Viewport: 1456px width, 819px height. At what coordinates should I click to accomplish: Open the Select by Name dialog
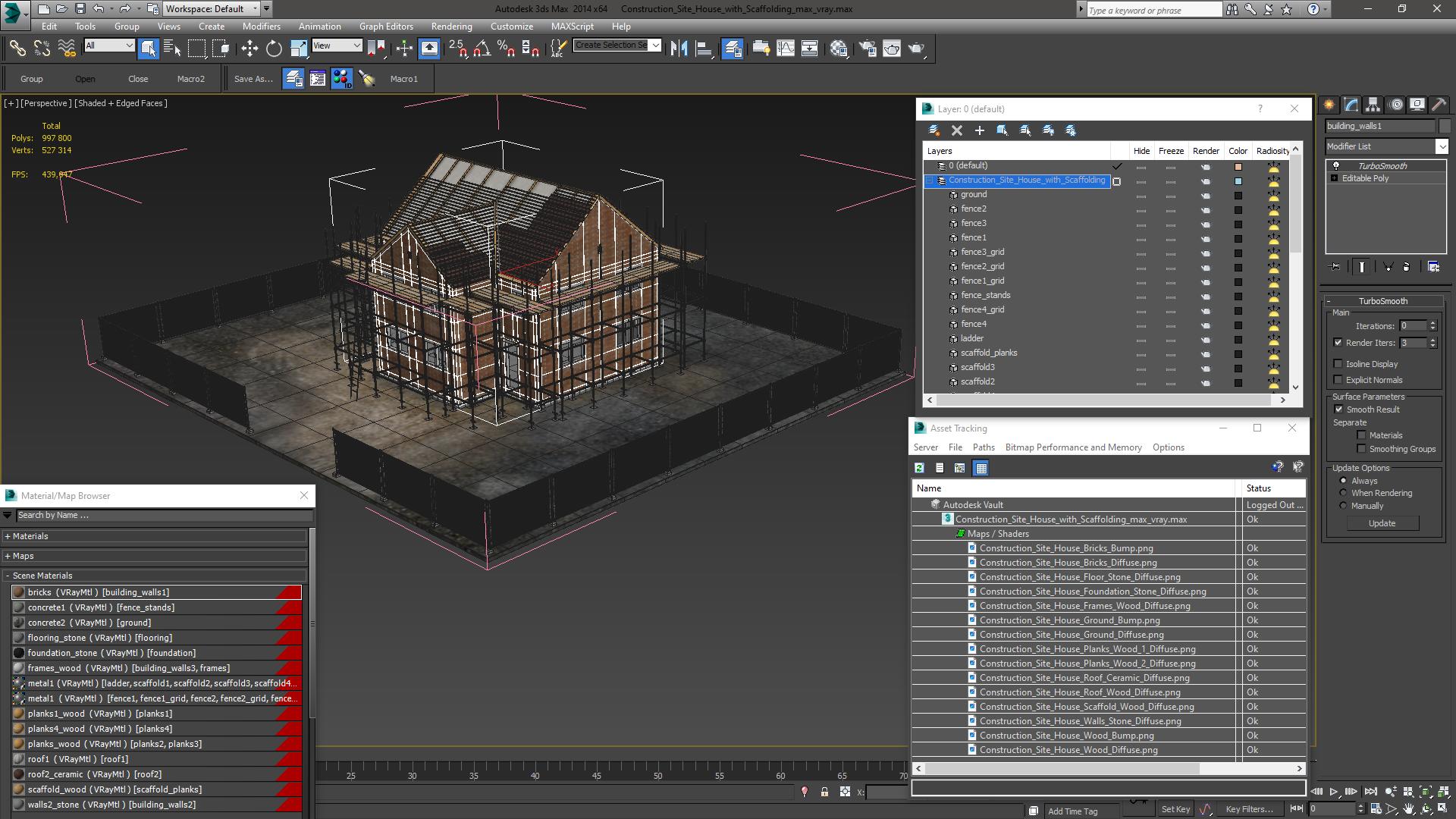pyautogui.click(x=172, y=49)
